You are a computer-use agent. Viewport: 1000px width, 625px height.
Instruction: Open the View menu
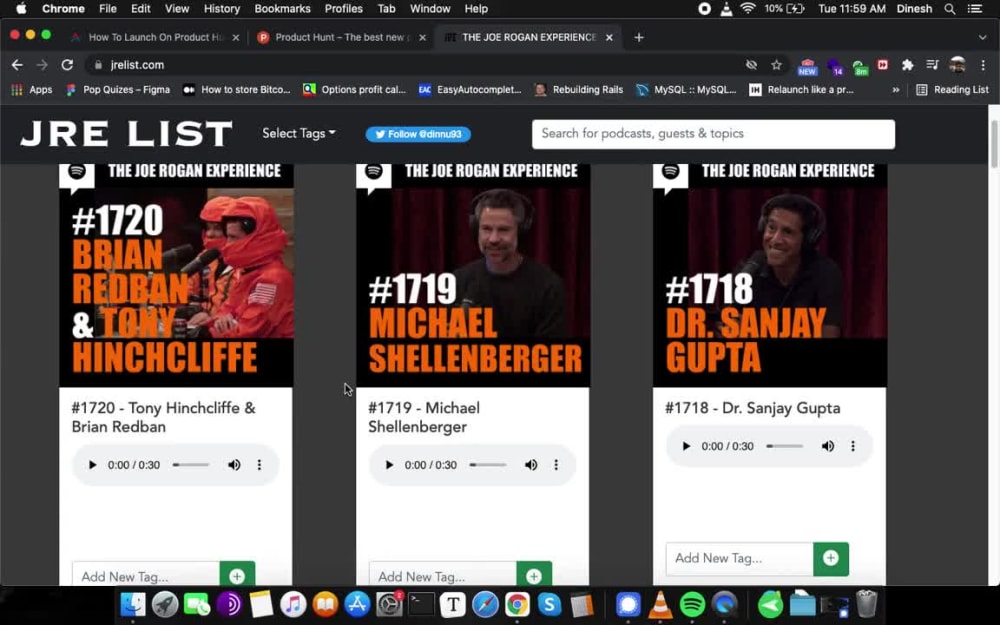coord(177,9)
